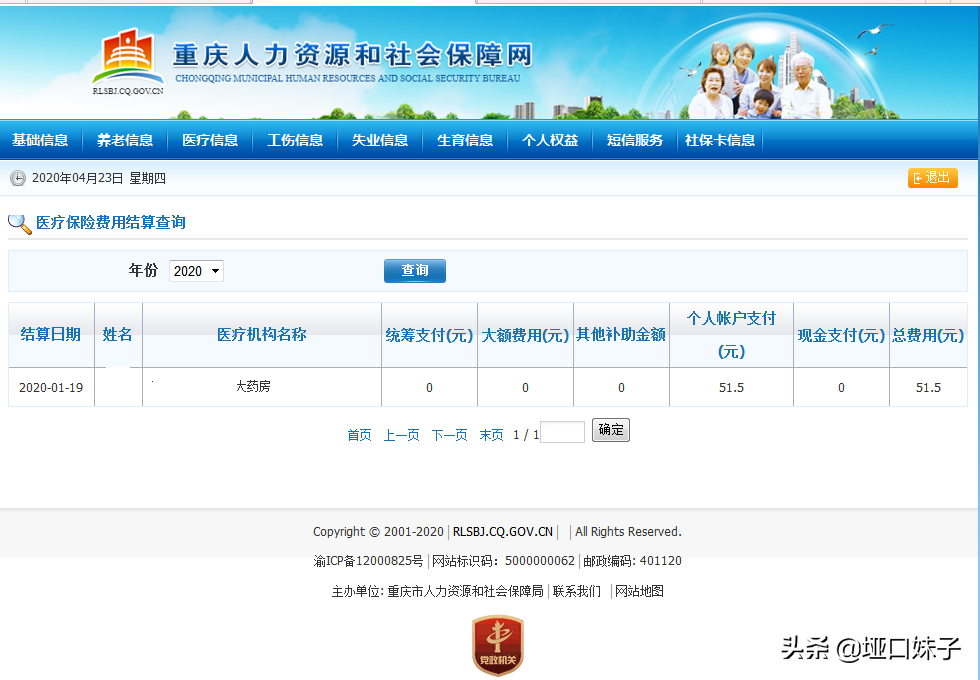Click the orange 退出 logout button
Viewport: 980px width, 680px height.
click(x=932, y=178)
